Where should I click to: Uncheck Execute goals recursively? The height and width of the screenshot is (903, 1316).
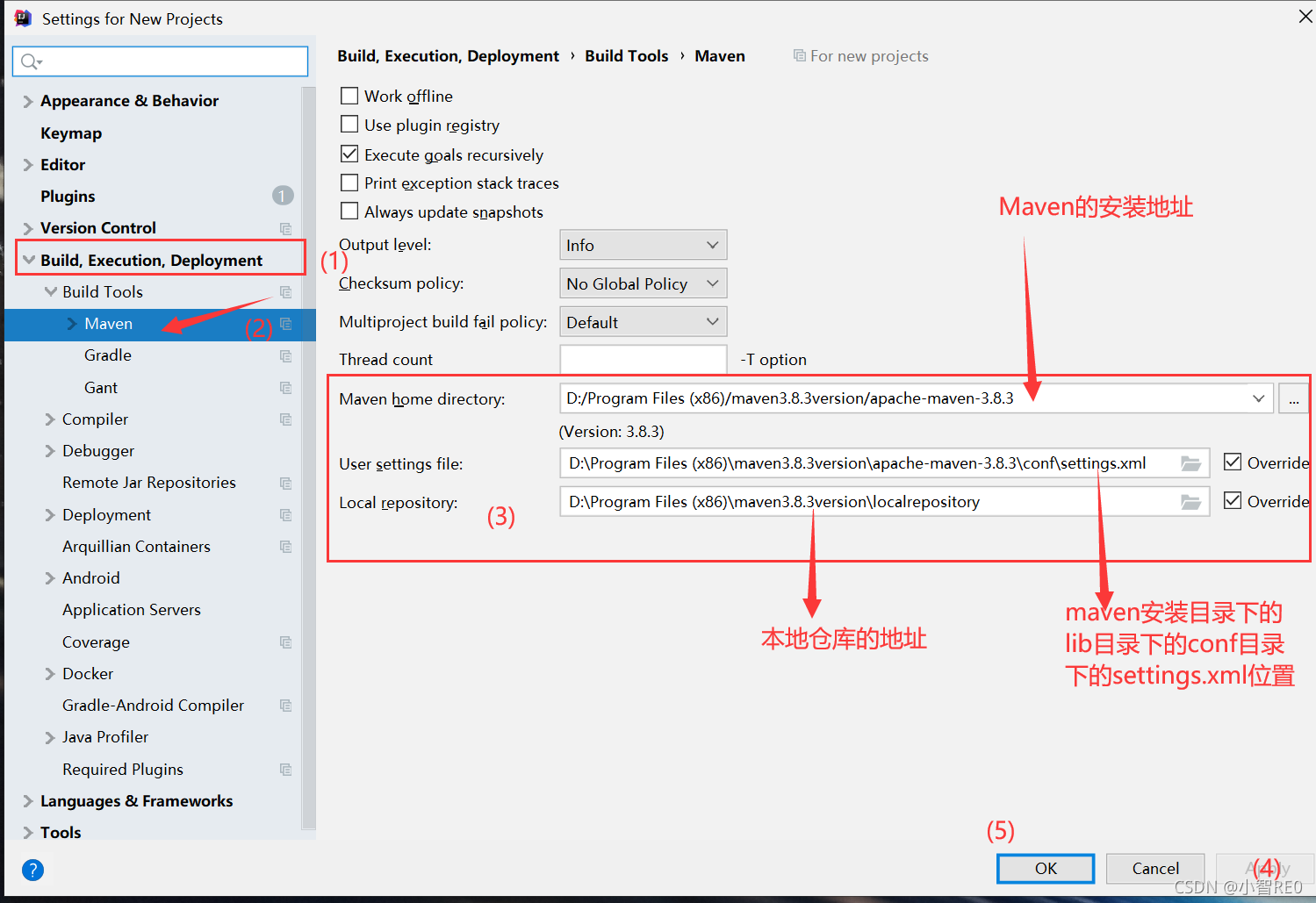[349, 154]
